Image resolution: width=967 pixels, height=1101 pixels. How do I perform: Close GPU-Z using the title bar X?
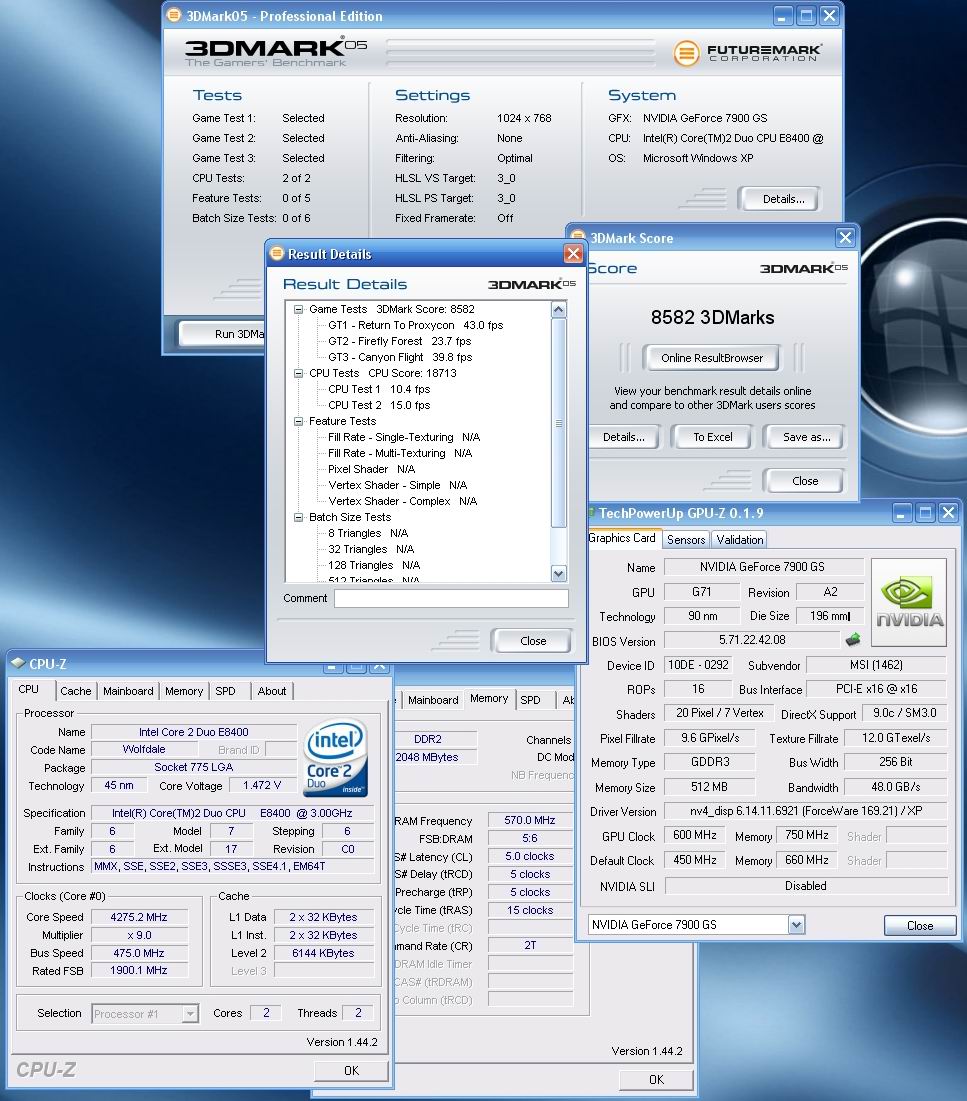tap(948, 513)
